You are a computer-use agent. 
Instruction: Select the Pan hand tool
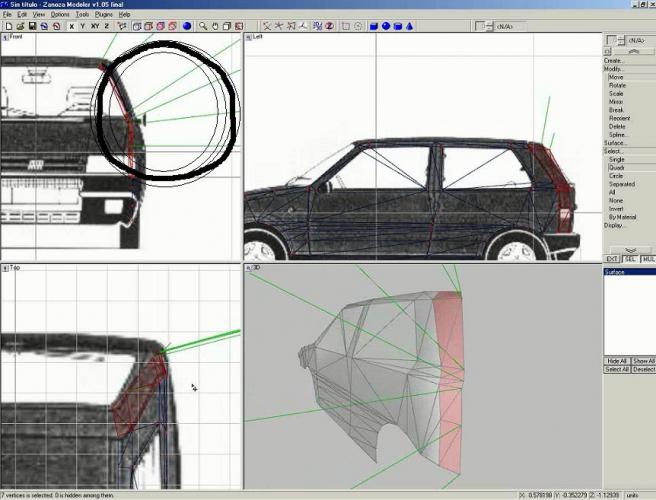tap(216, 26)
